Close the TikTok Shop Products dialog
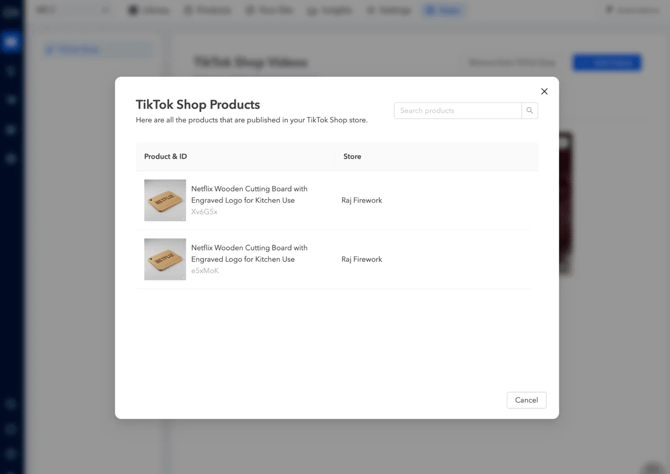670x474 pixels. pyautogui.click(x=544, y=91)
